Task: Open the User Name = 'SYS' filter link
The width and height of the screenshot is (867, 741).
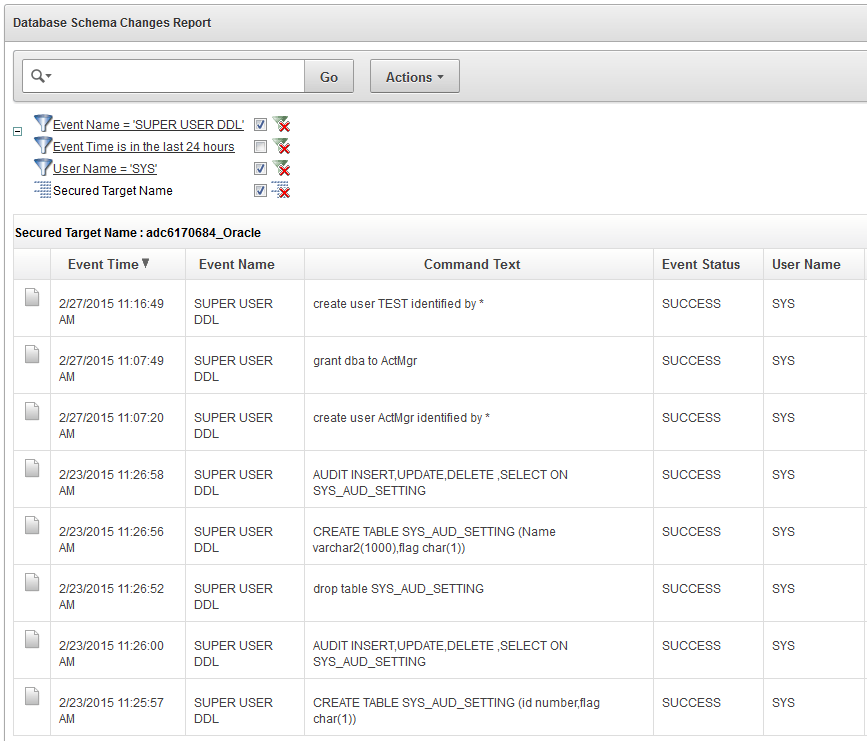Action: (x=105, y=167)
